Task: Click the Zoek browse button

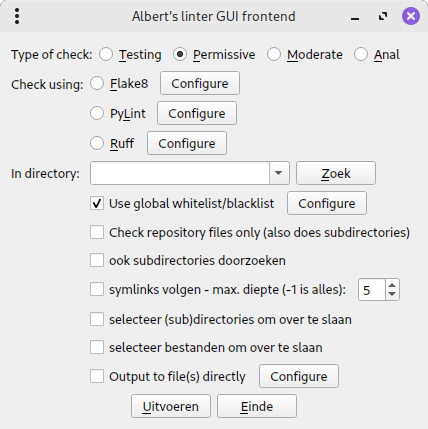Action: pos(336,173)
